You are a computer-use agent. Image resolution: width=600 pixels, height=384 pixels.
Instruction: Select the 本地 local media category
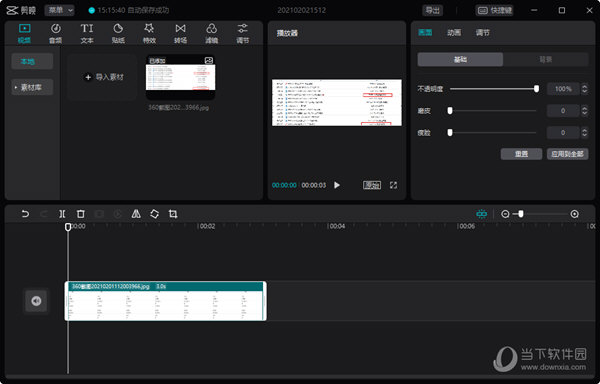pyautogui.click(x=32, y=62)
